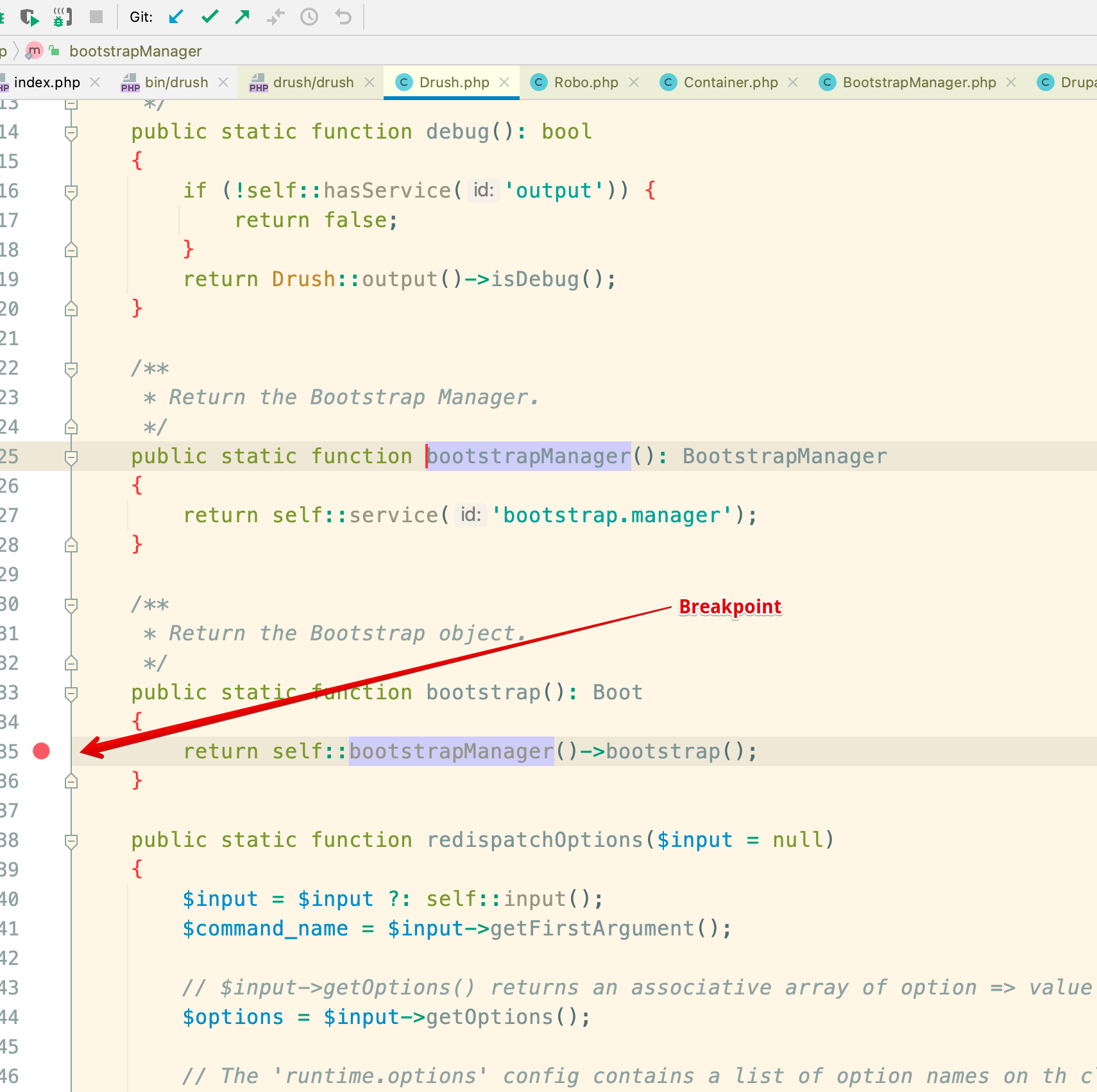Click hasService method on line 16
Screen dimensions: 1097x1092
click(387, 191)
